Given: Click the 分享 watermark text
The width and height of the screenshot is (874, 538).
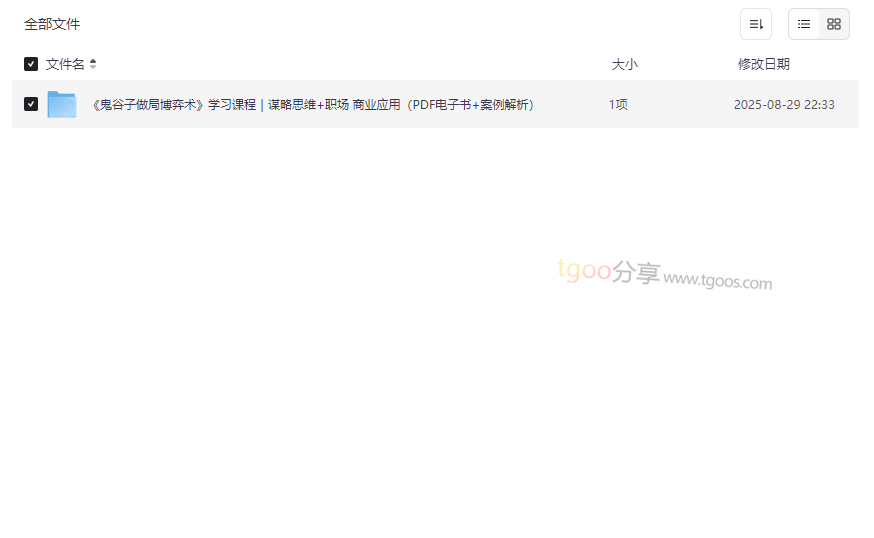Looking at the screenshot, I should click(636, 273).
